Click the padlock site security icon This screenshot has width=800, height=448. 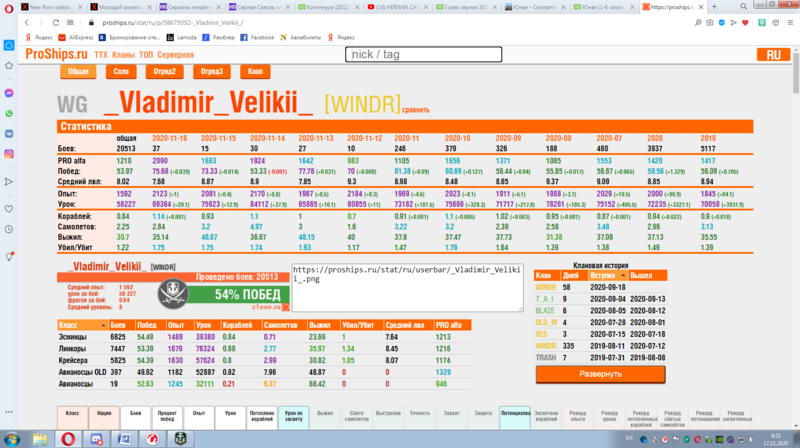(x=91, y=22)
